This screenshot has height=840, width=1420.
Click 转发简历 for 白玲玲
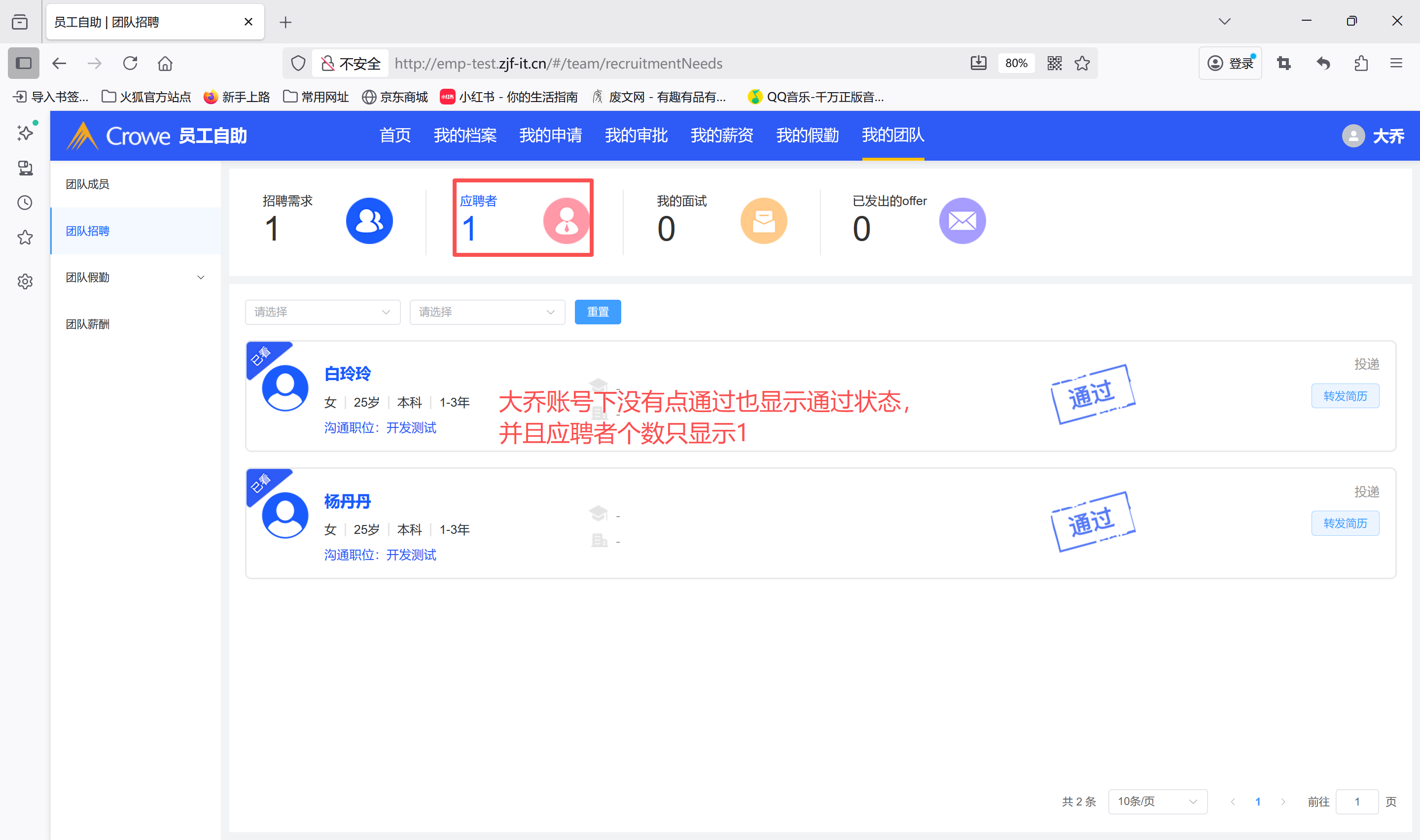(1344, 396)
